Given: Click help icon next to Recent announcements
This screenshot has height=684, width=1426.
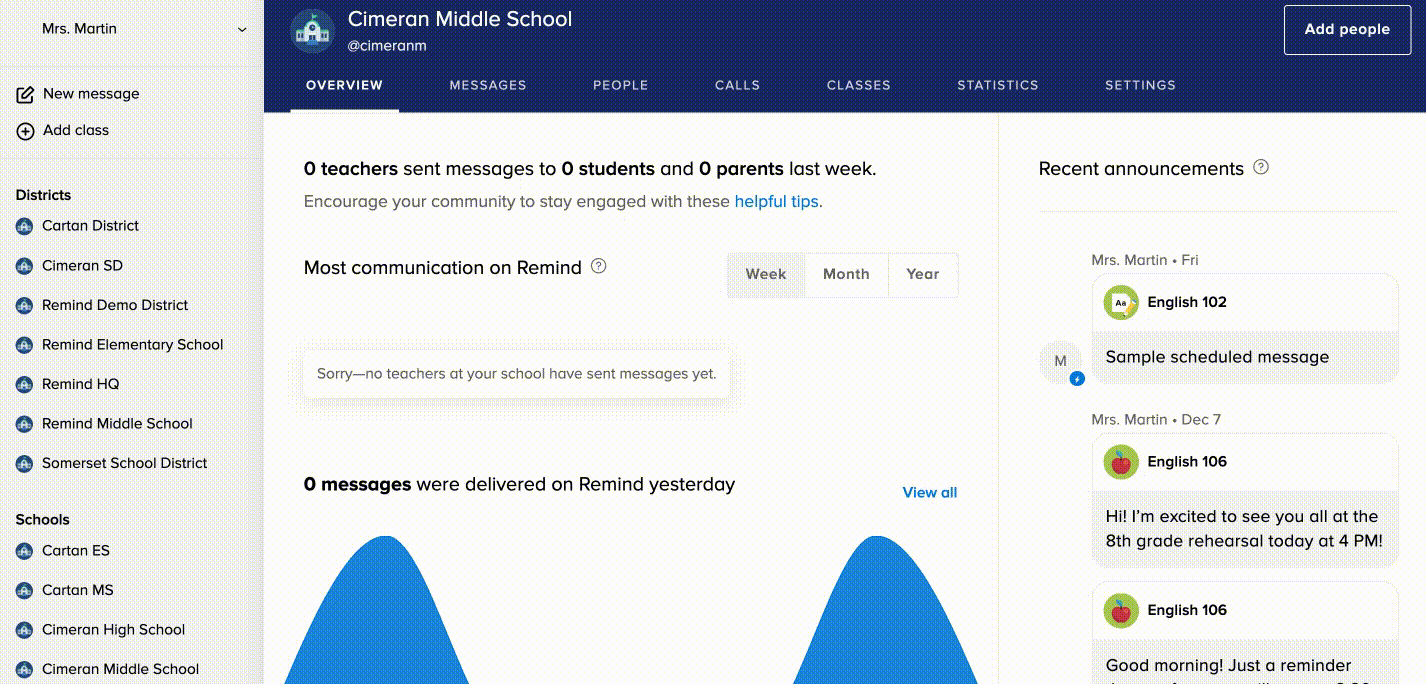Looking at the screenshot, I should pyautogui.click(x=1261, y=167).
